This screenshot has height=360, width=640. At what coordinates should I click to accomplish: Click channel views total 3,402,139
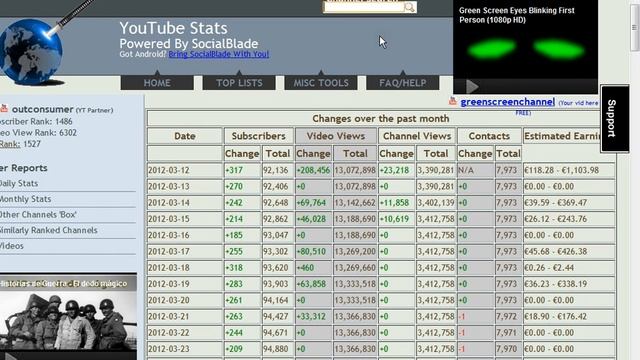coord(436,203)
